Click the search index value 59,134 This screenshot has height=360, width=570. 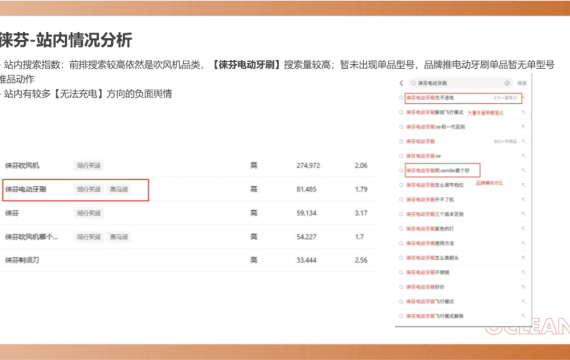[306, 213]
